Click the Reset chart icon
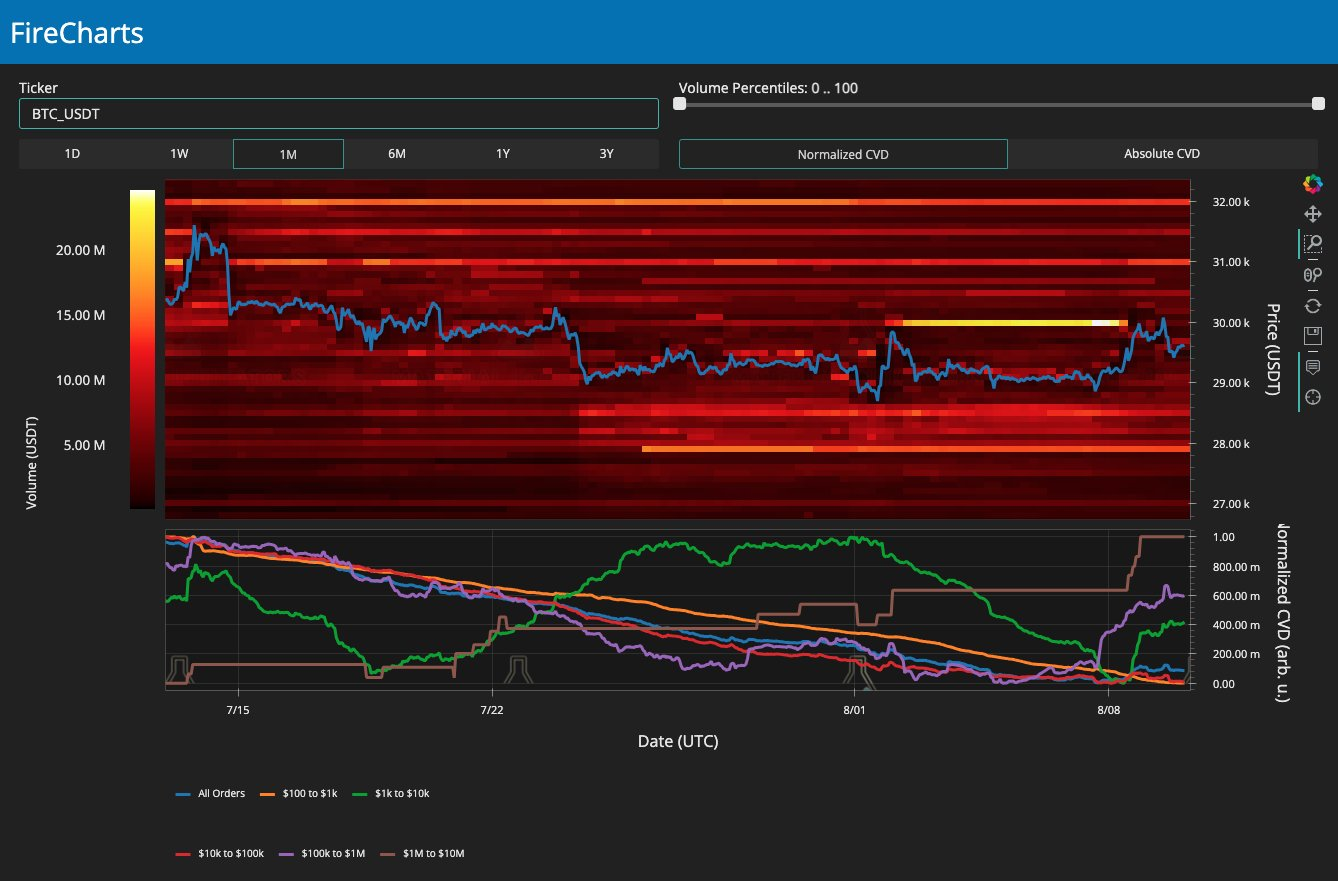This screenshot has width=1338, height=881. [x=1313, y=305]
